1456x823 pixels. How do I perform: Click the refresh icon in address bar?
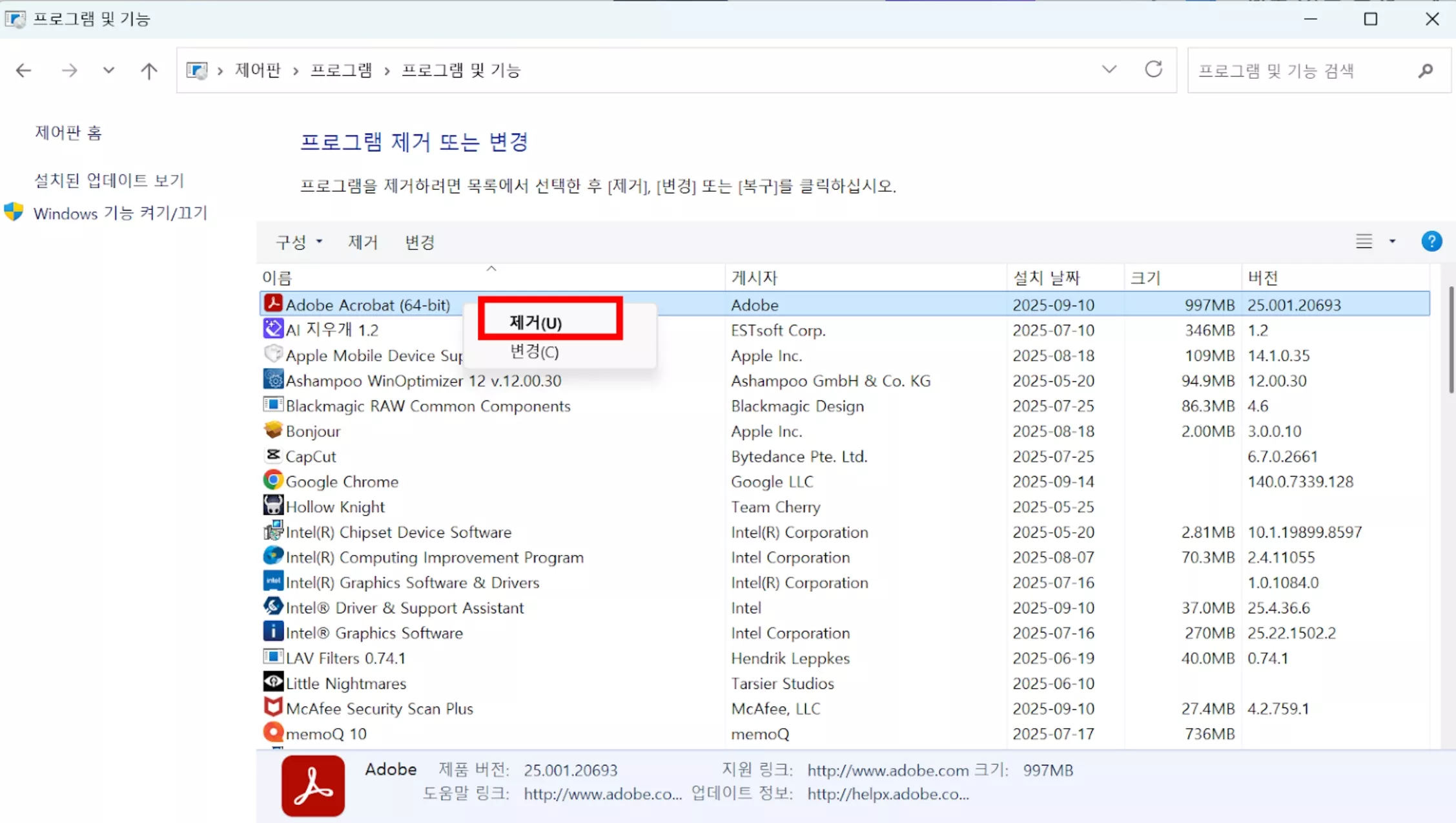coord(1154,69)
